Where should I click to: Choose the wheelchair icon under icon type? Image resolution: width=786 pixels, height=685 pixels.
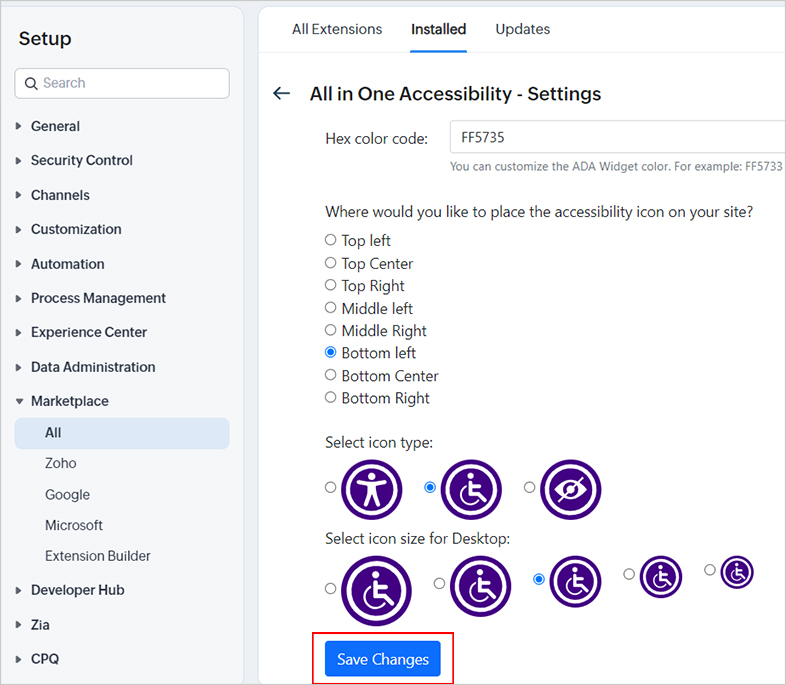471,490
